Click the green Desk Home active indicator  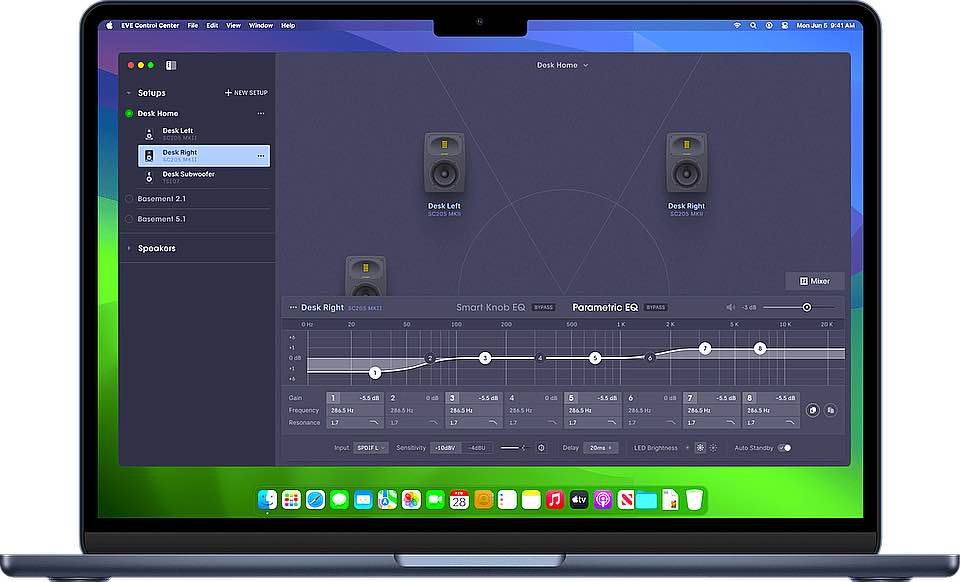point(129,113)
